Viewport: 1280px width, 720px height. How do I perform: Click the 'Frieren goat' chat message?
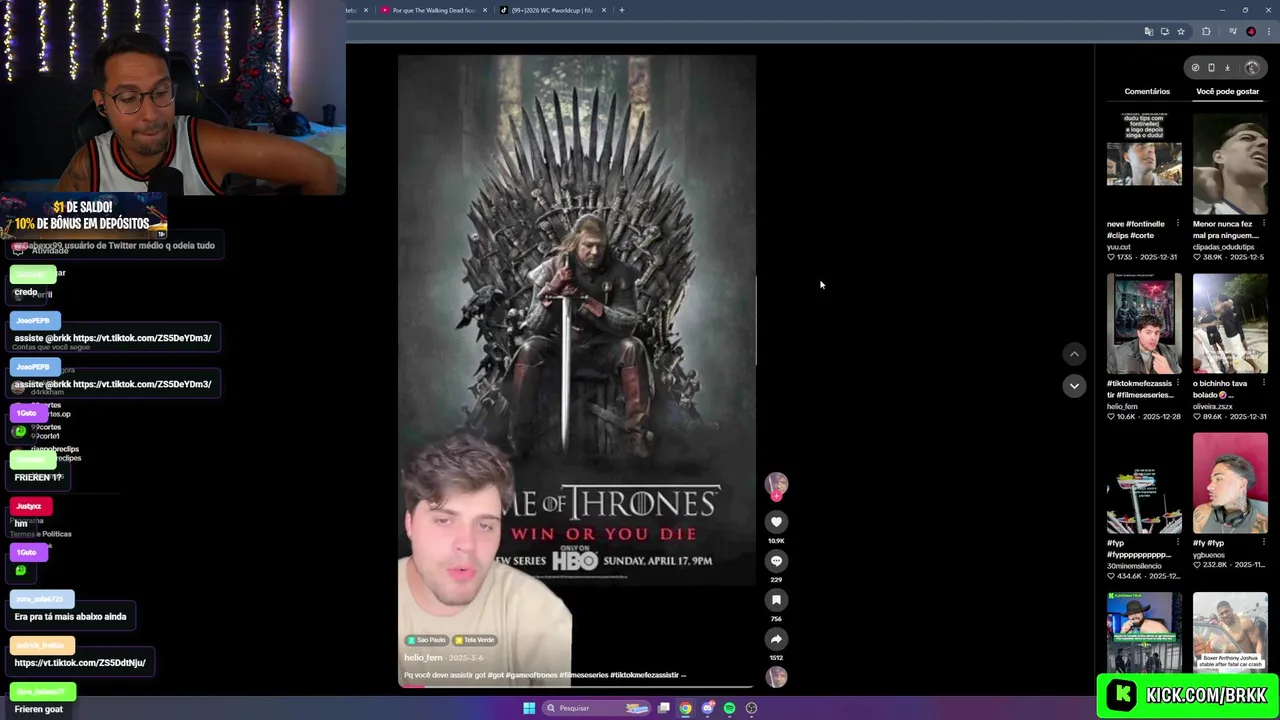[38, 709]
